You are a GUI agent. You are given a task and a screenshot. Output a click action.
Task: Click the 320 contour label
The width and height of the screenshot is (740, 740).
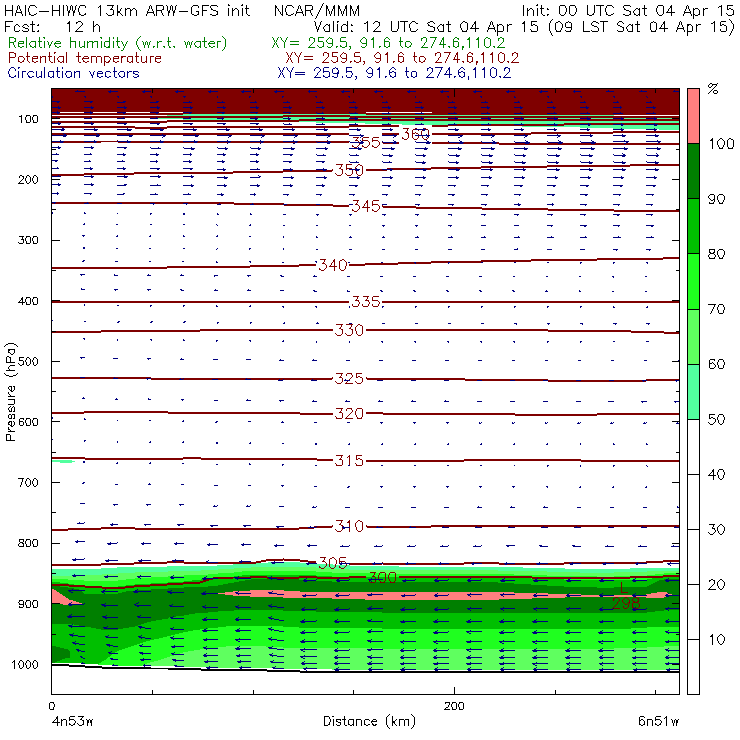pos(349,414)
